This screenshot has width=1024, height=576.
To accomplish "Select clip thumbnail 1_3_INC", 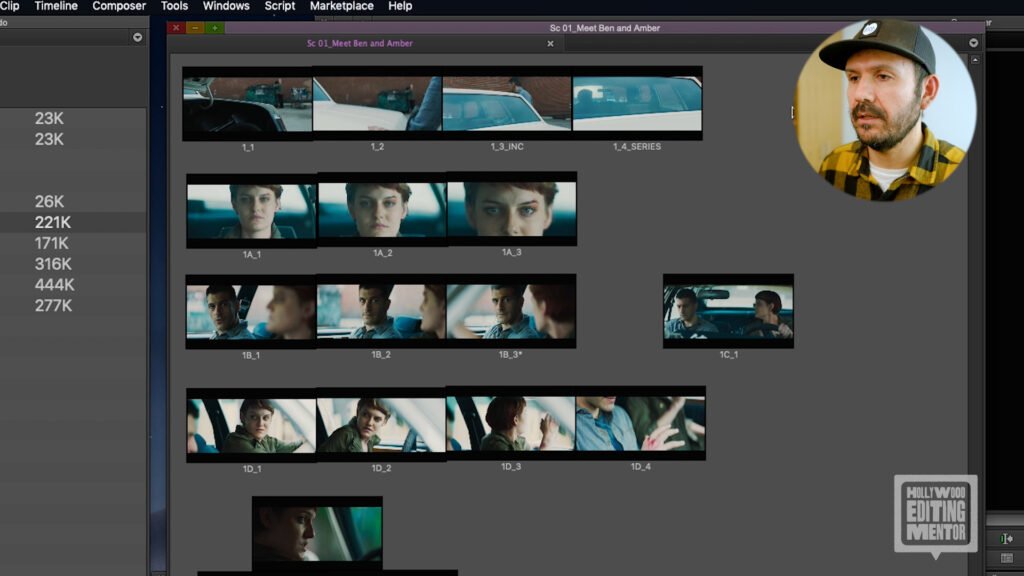I will pos(507,103).
